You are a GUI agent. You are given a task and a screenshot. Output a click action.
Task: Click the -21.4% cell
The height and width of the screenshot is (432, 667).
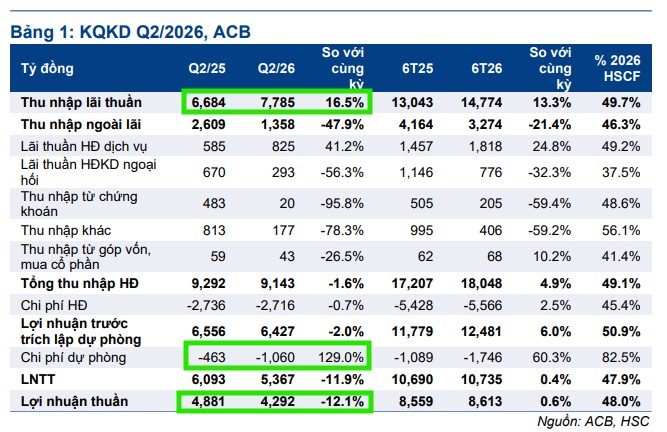550,125
